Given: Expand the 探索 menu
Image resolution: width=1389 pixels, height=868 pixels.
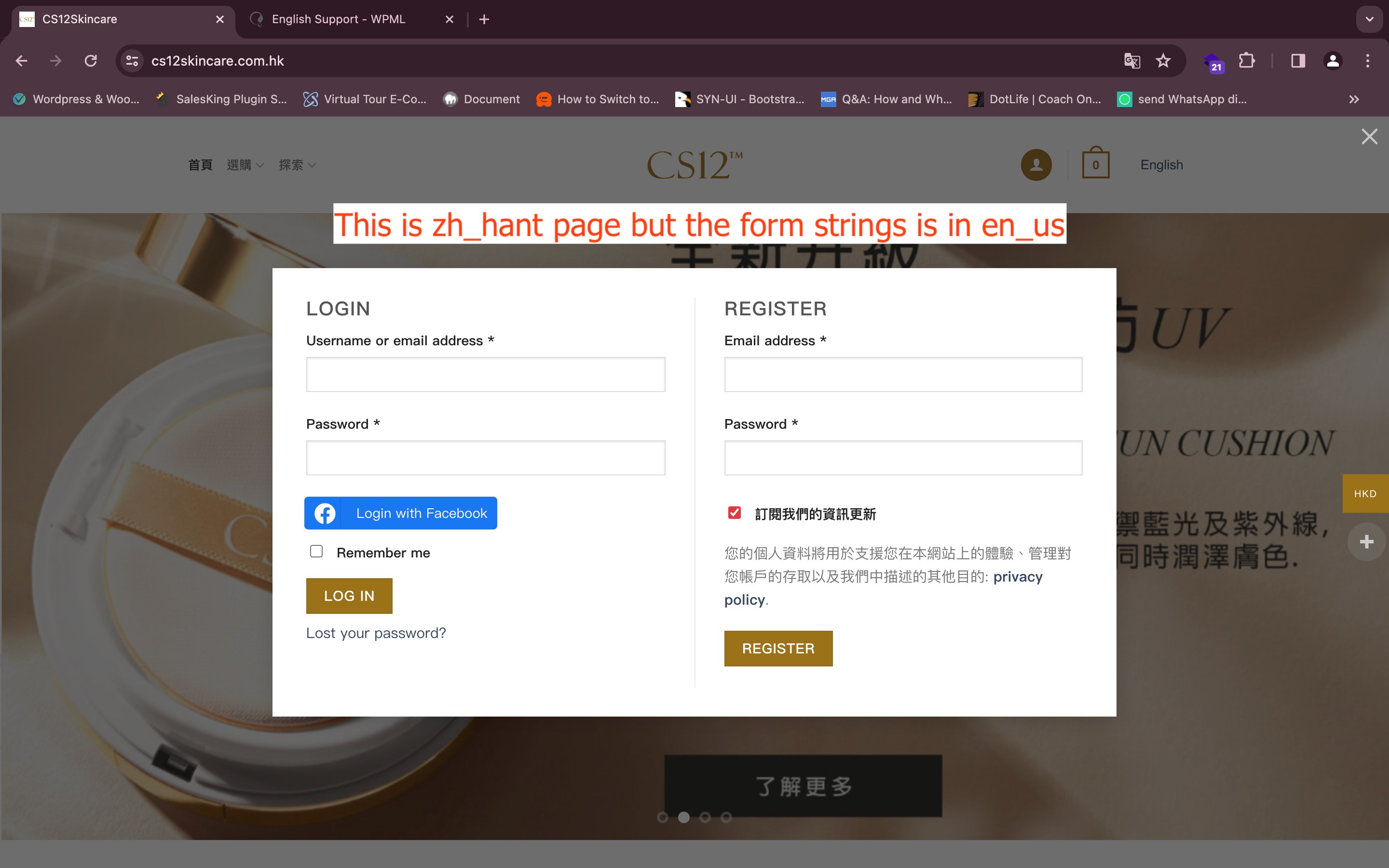Looking at the screenshot, I should click(297, 165).
